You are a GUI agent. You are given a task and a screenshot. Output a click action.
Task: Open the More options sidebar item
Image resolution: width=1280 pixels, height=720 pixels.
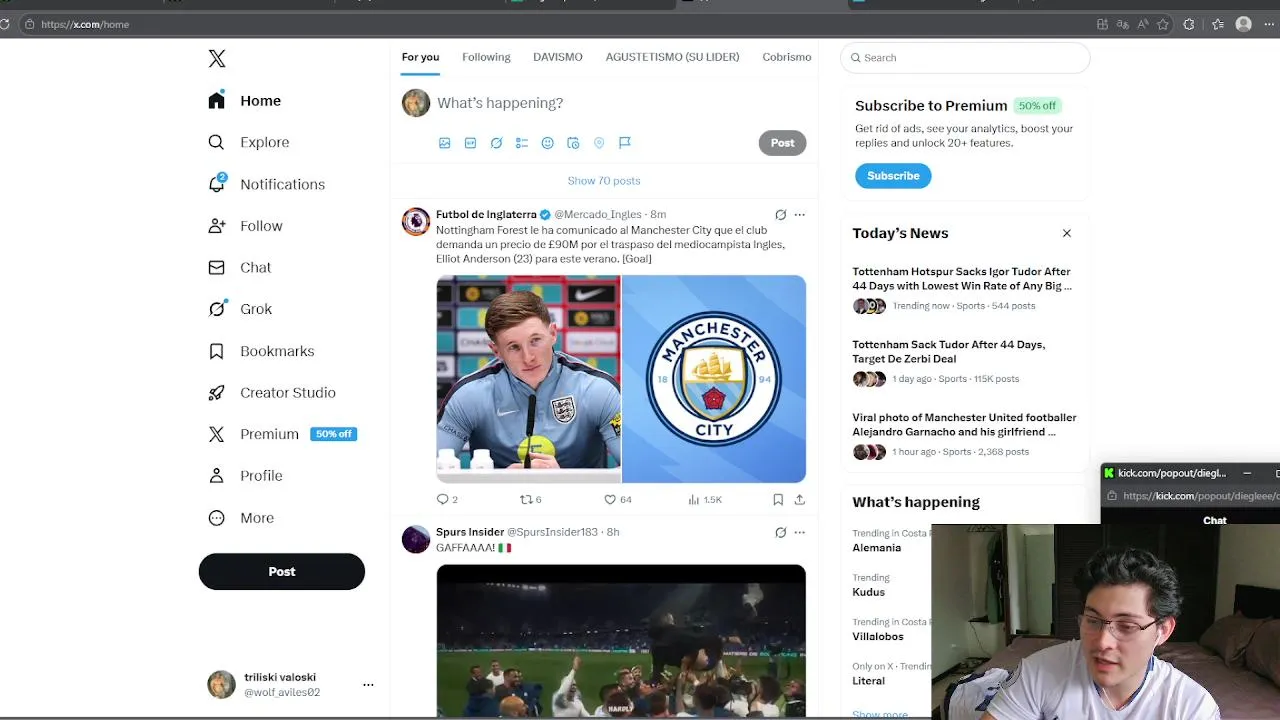click(241, 518)
